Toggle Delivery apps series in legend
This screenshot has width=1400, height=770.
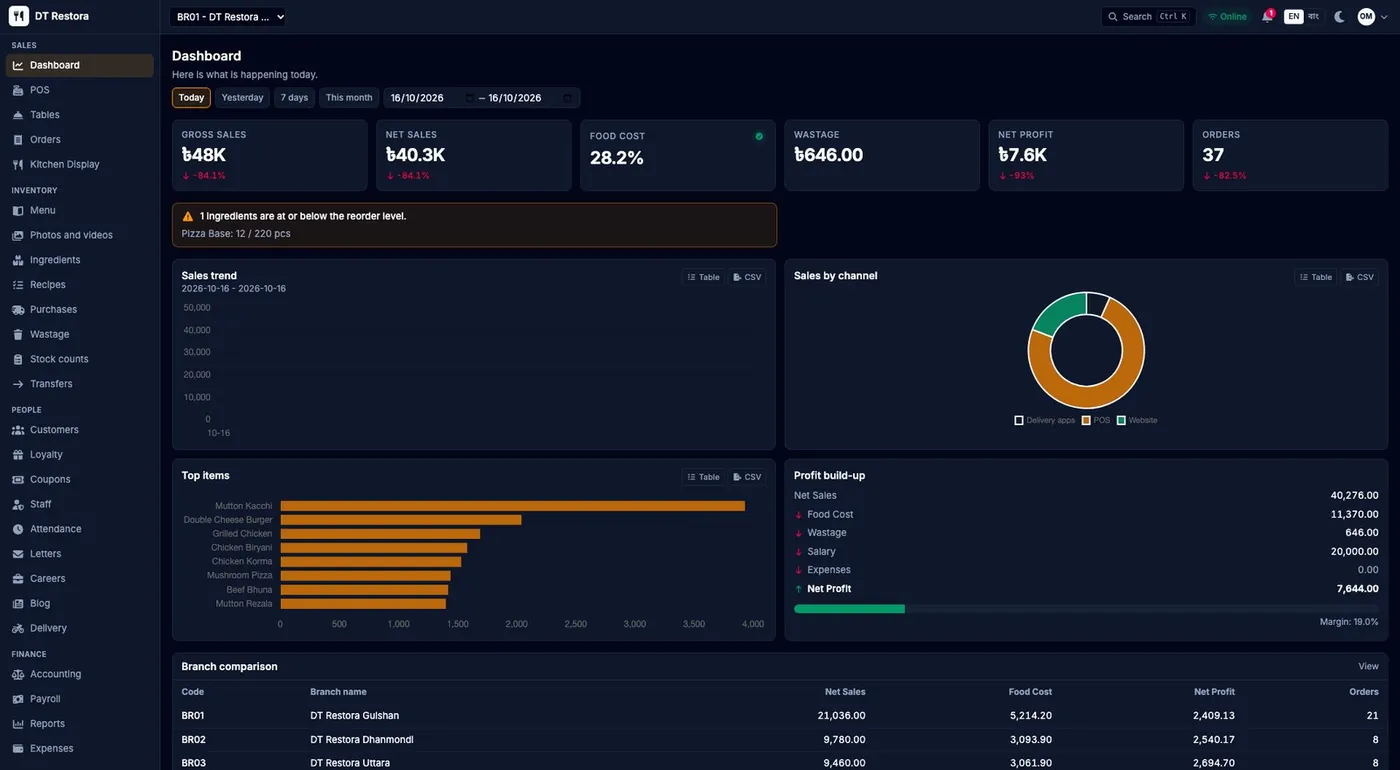[x=1045, y=420]
